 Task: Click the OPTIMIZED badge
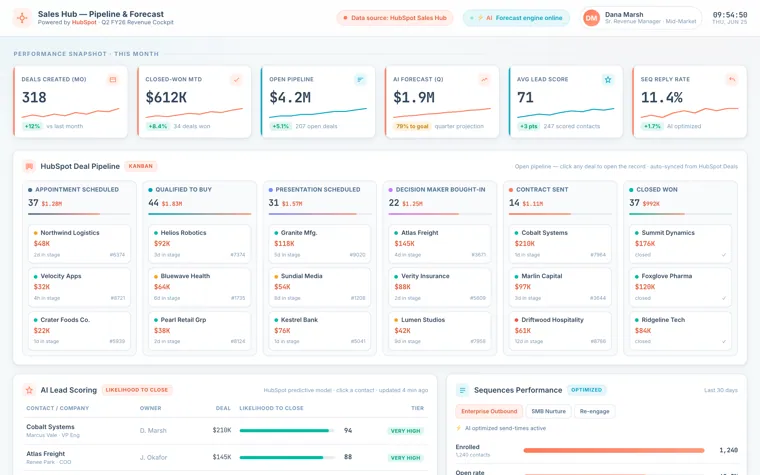pos(586,390)
